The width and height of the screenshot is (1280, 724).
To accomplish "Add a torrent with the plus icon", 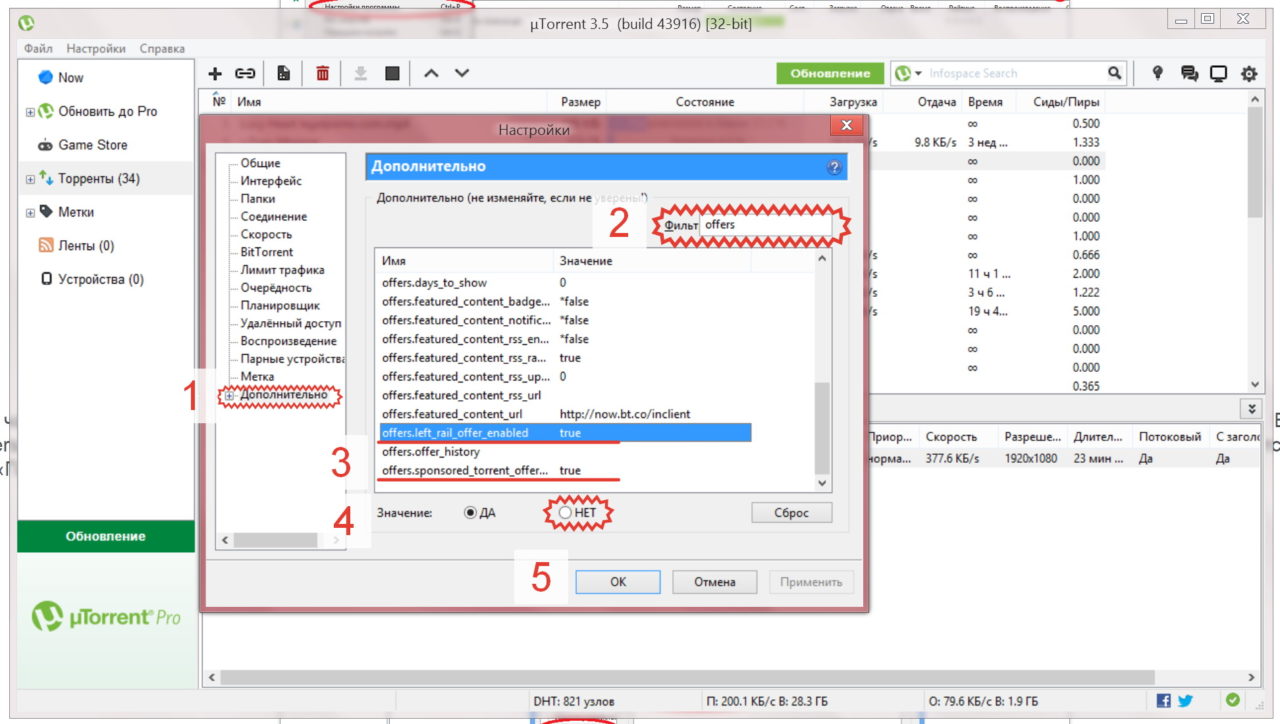I will point(215,73).
